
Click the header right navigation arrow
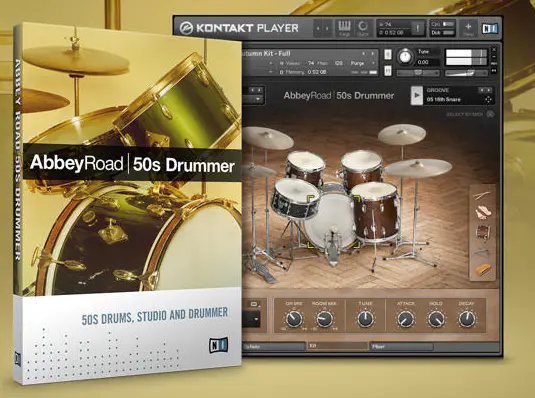[x=327, y=28]
